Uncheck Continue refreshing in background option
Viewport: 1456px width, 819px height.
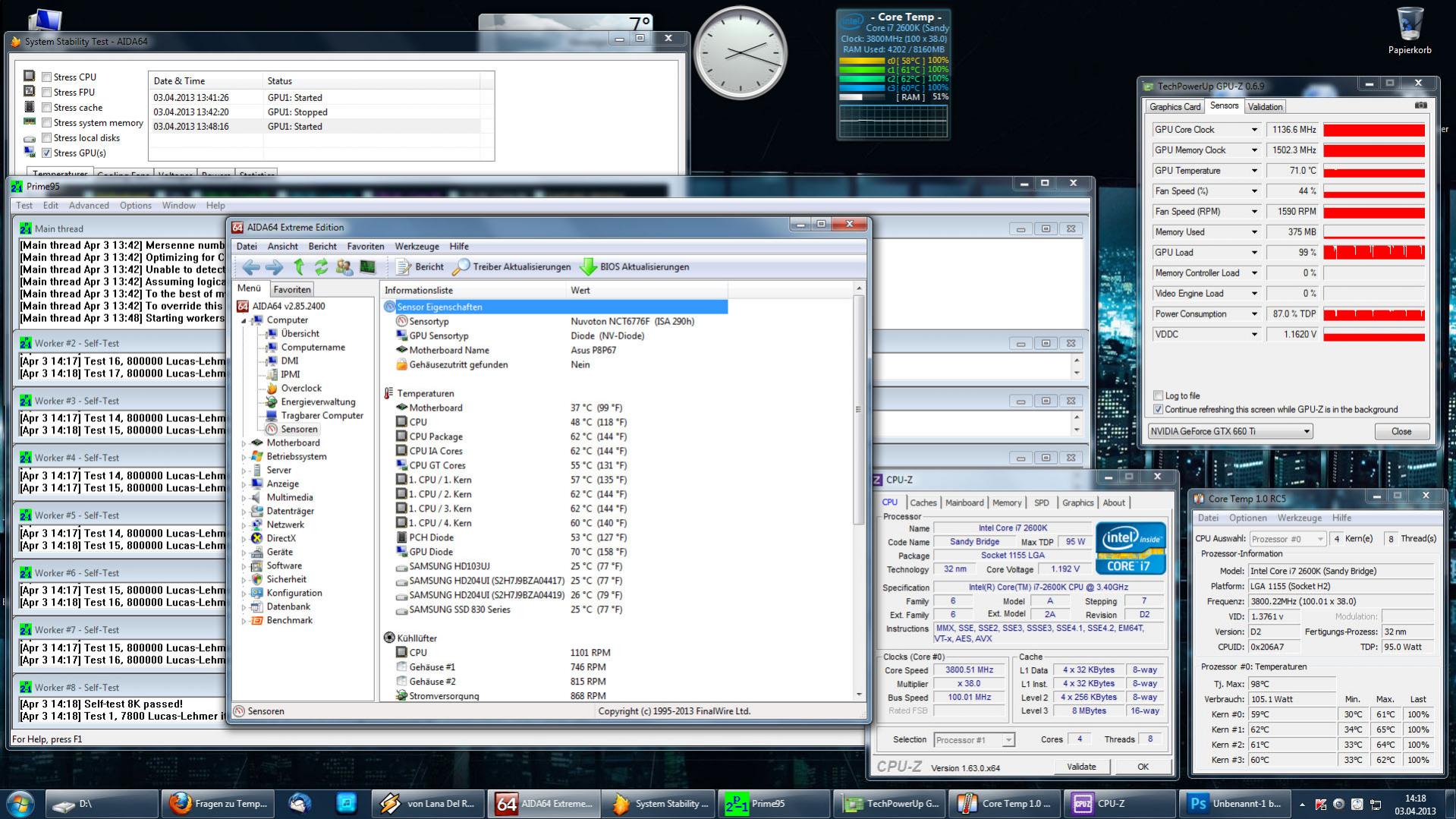pyautogui.click(x=1158, y=409)
